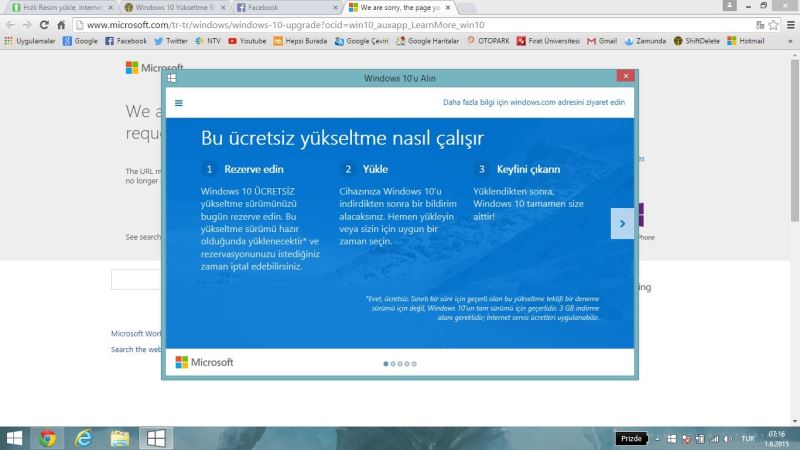The height and width of the screenshot is (450, 800).
Task: Select third pagination dot
Action: pyautogui.click(x=400, y=364)
